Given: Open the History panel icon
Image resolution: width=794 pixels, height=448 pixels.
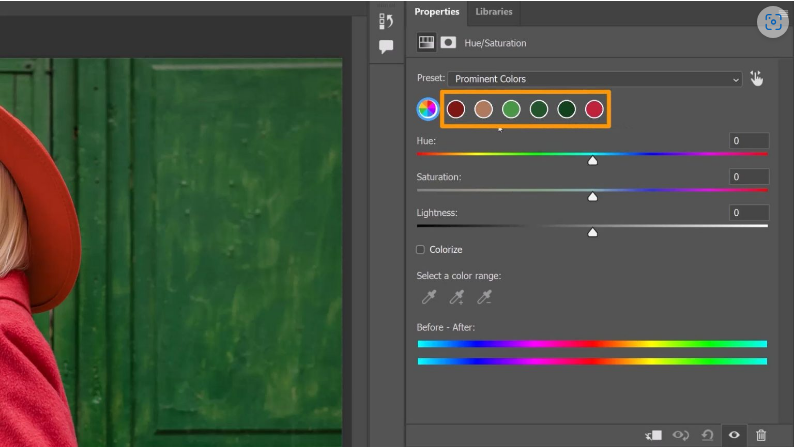Looking at the screenshot, I should (x=386, y=21).
